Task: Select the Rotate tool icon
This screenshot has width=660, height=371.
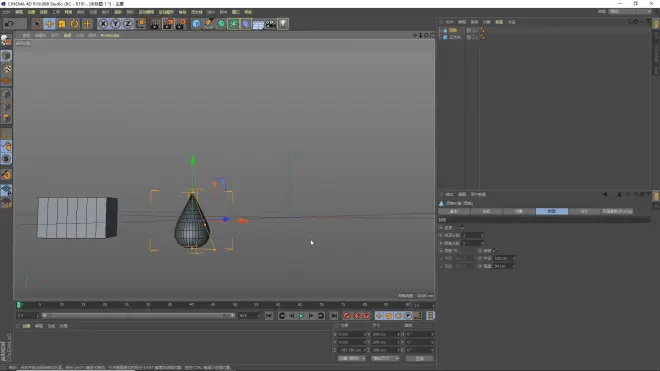Action: coord(75,24)
